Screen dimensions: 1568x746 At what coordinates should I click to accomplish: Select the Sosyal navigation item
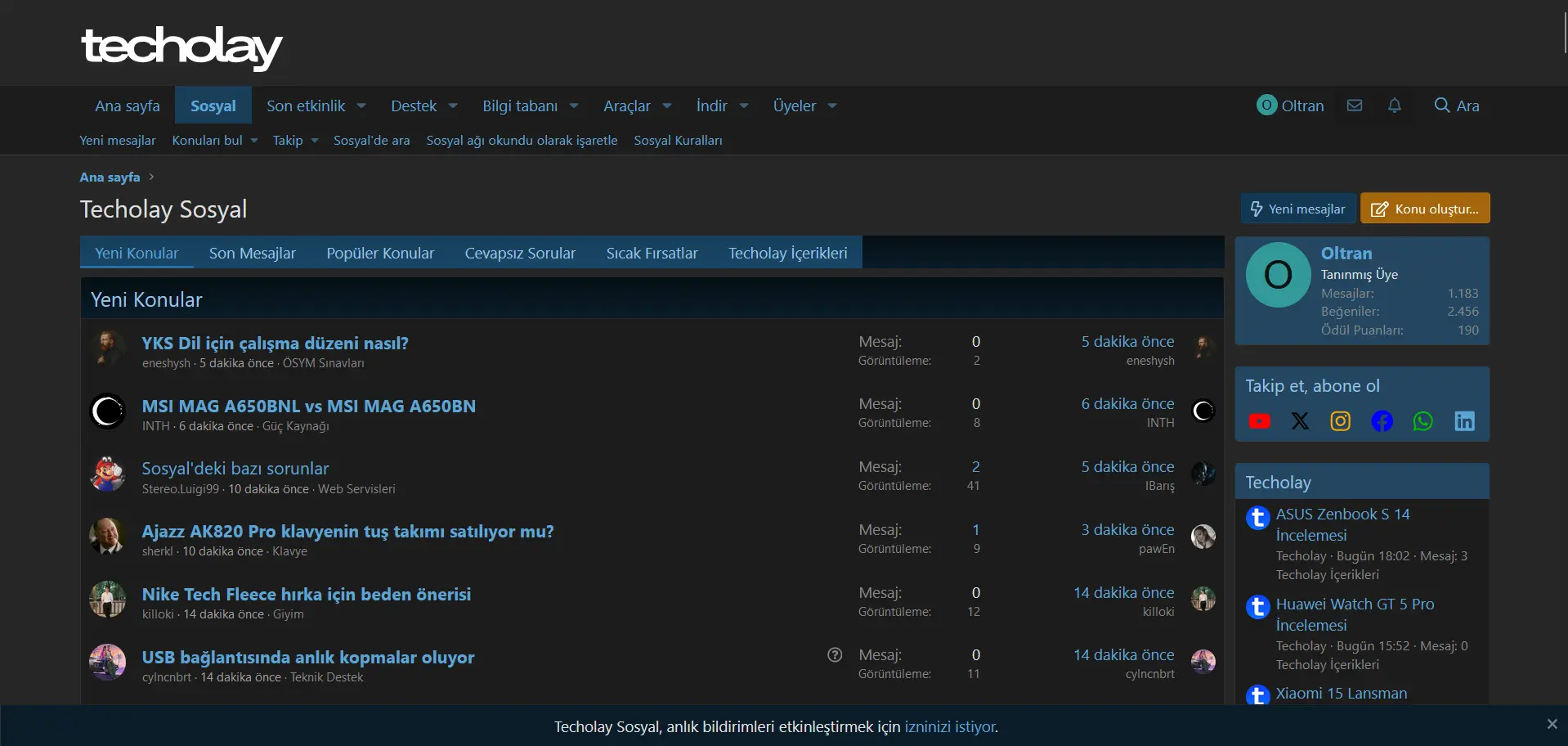click(213, 106)
